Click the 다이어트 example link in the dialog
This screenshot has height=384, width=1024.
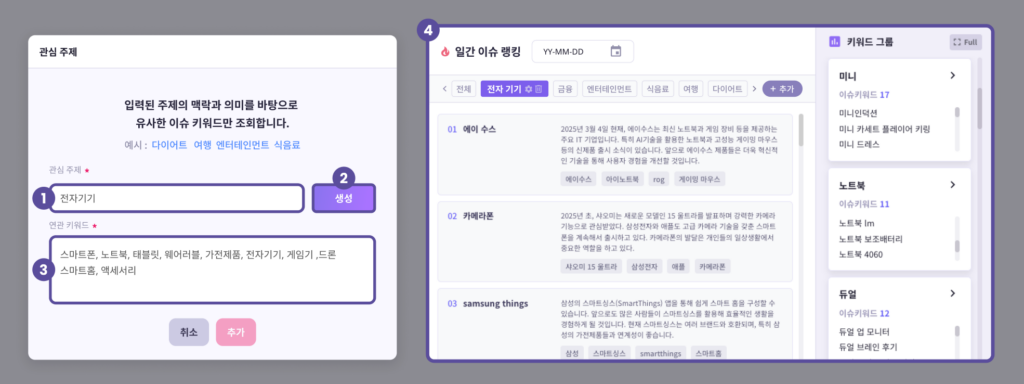(x=169, y=145)
